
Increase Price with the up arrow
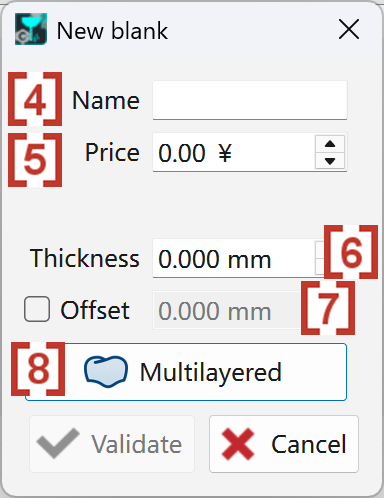coord(330,144)
